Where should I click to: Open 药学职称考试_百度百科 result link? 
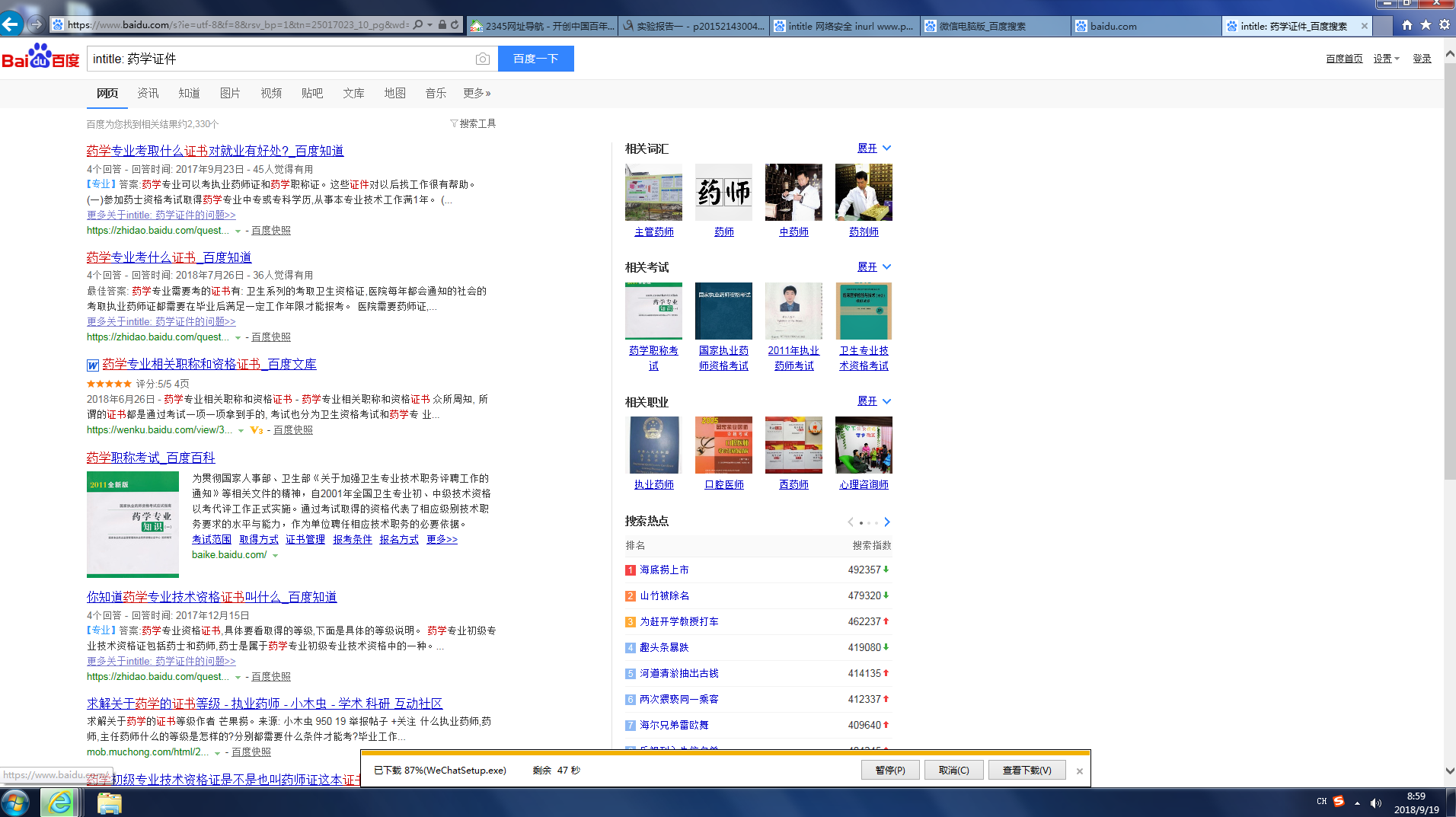tap(151, 458)
